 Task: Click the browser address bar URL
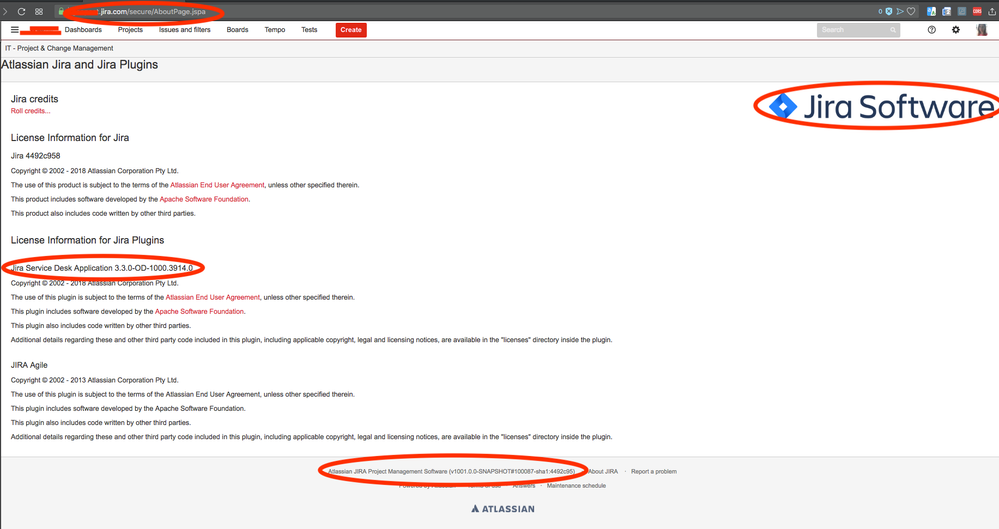[x=152, y=11]
